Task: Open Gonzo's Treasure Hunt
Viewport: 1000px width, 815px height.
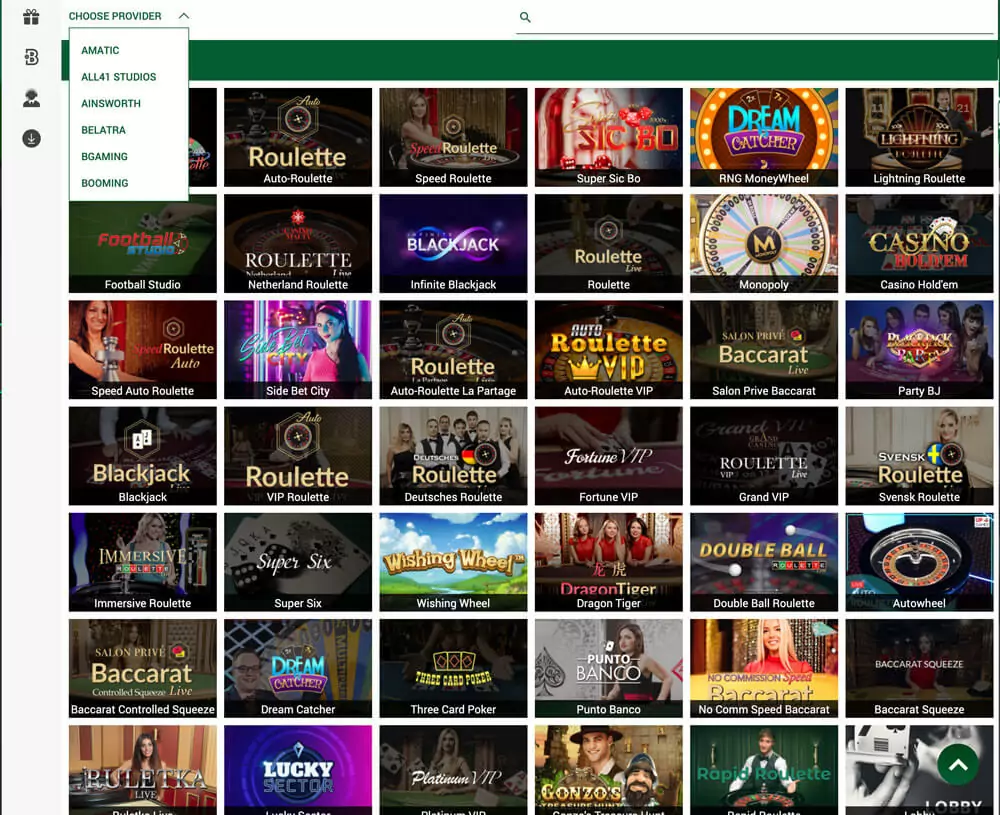Action: tap(608, 770)
